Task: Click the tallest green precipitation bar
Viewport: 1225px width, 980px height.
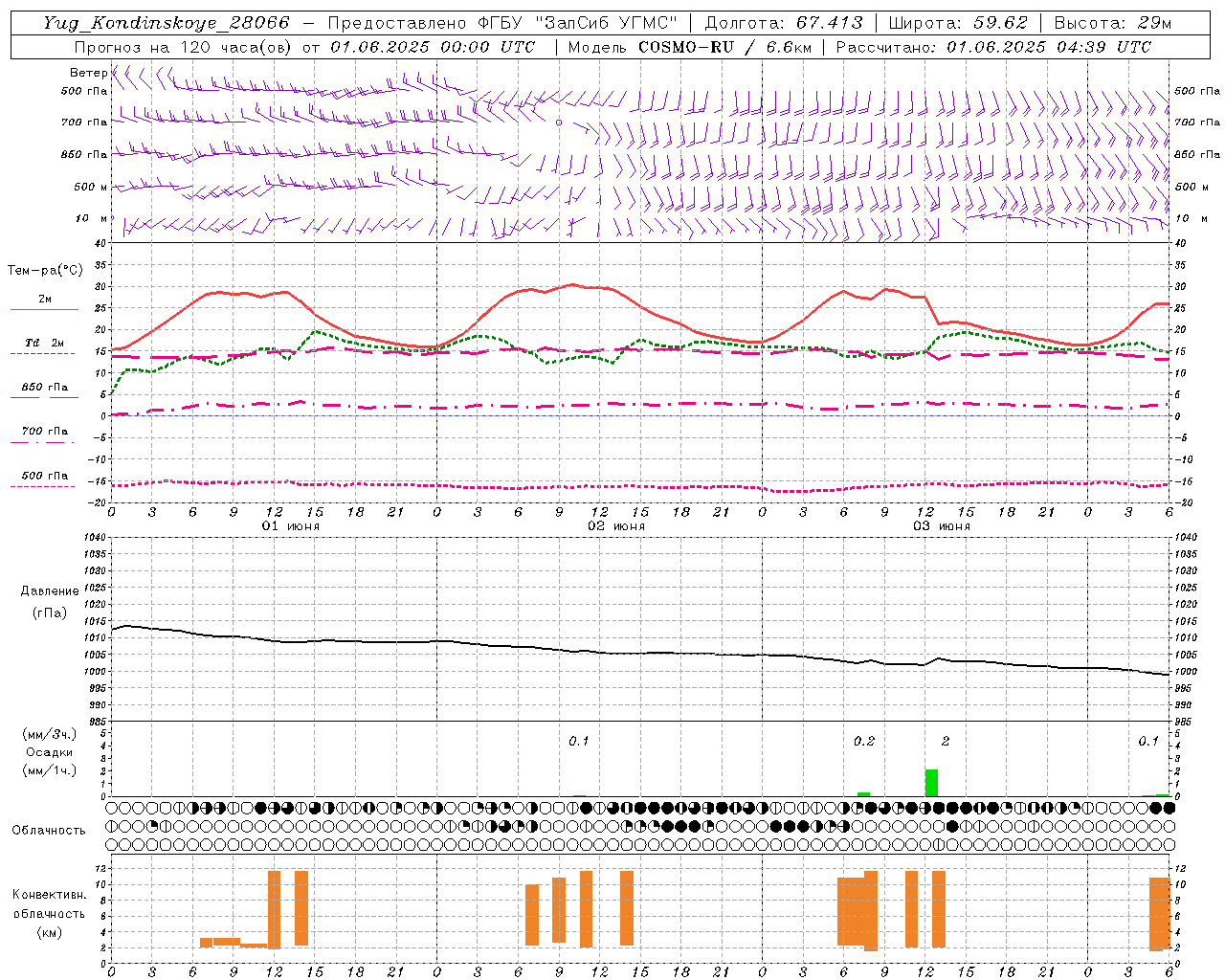Action: 931,783
